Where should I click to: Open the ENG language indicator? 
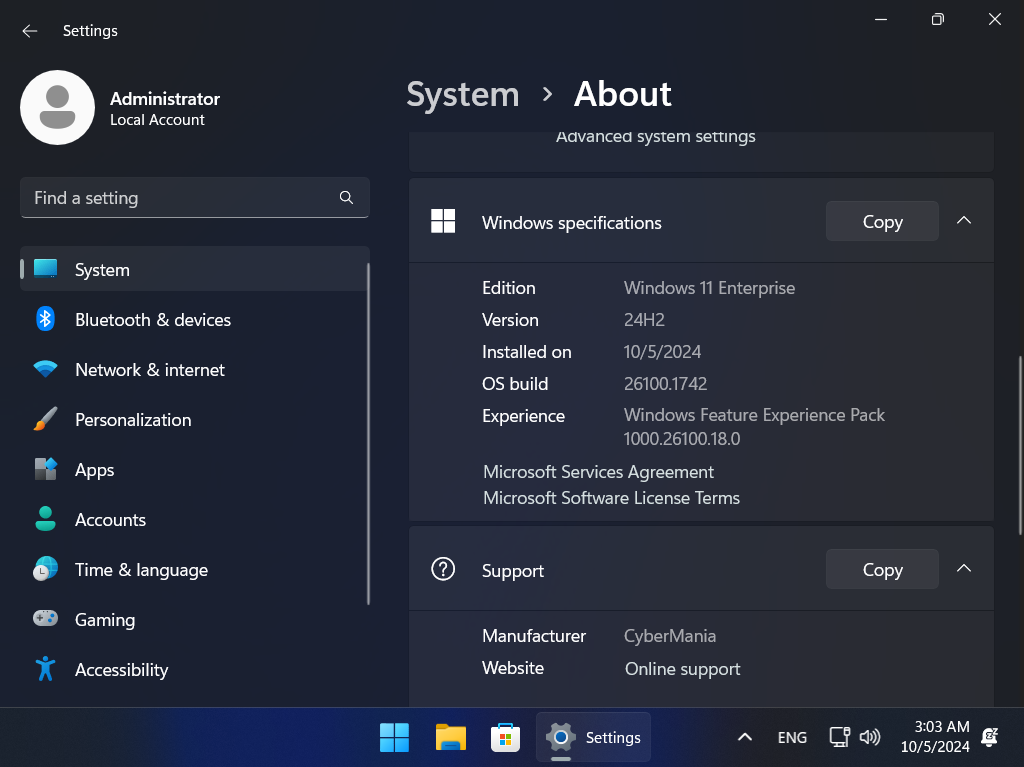click(x=792, y=738)
